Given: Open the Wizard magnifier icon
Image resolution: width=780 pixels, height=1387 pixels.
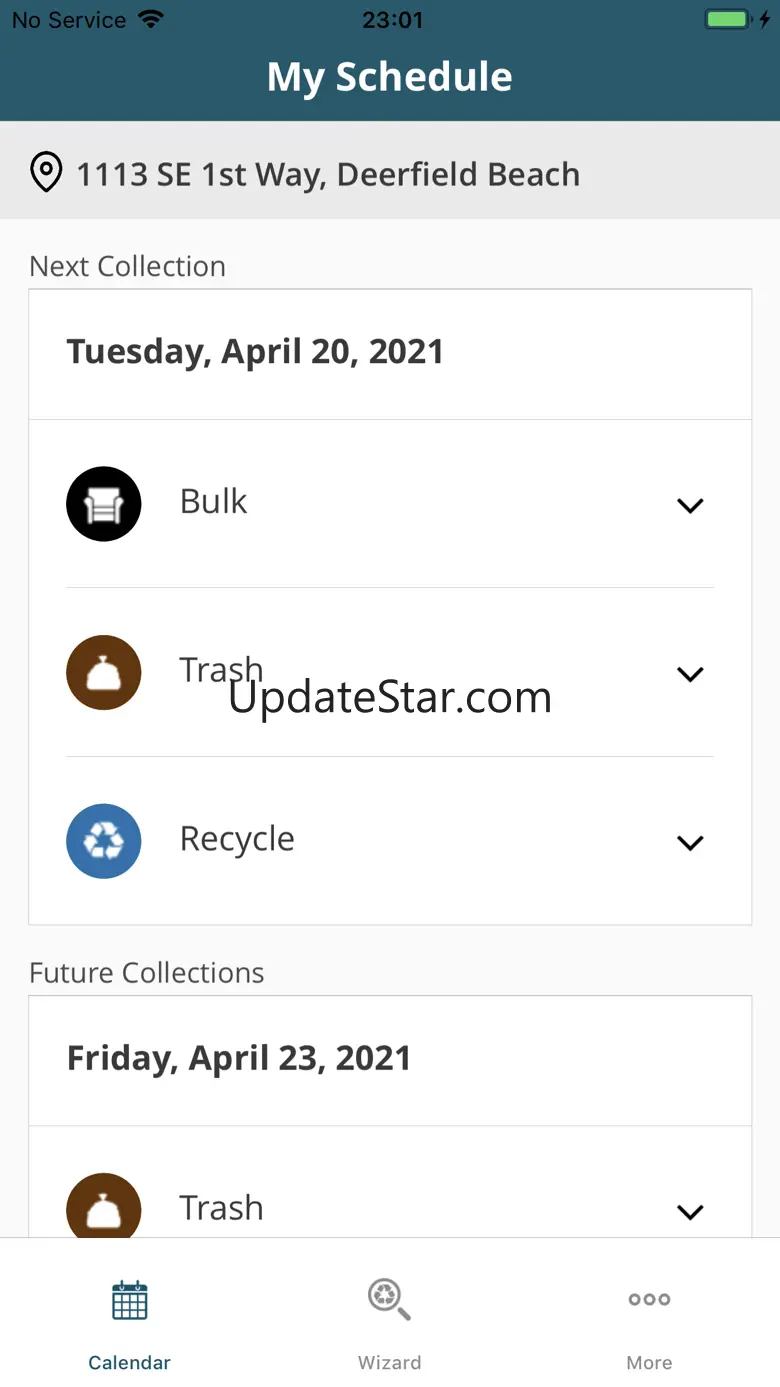Looking at the screenshot, I should tap(389, 1300).
